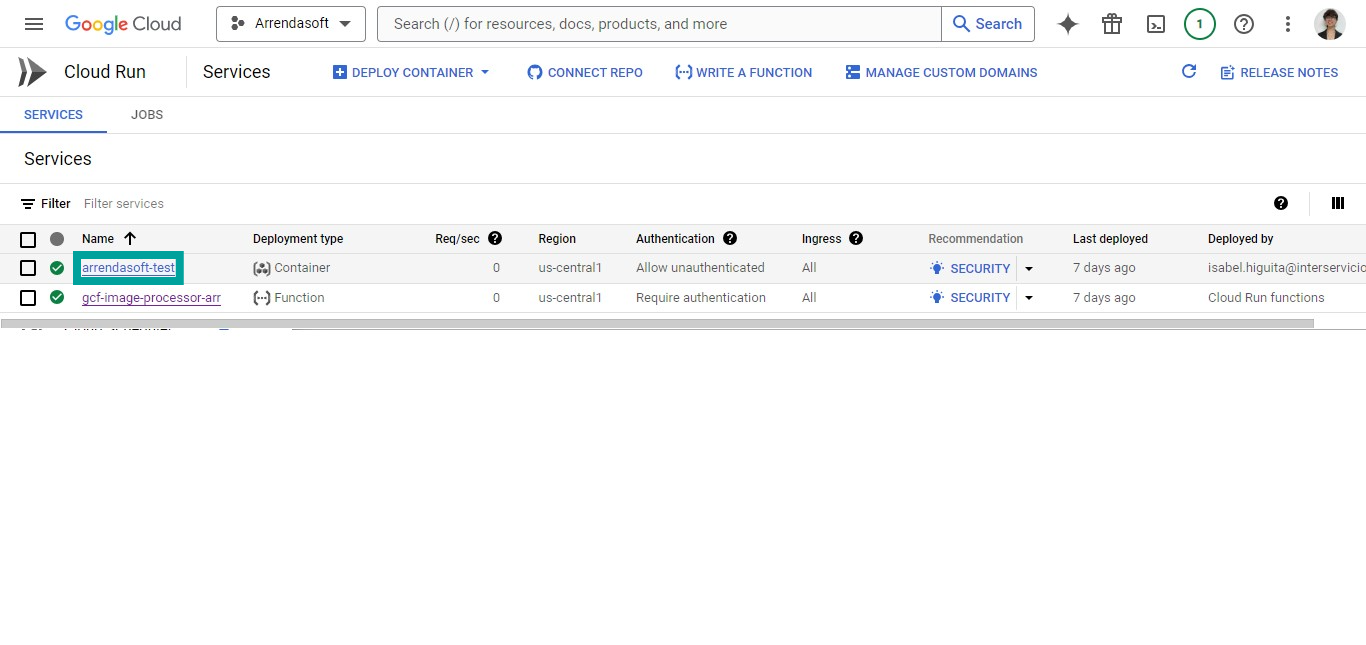The height and width of the screenshot is (645, 1366).
Task: Open the services table help icon
Action: point(1281,203)
